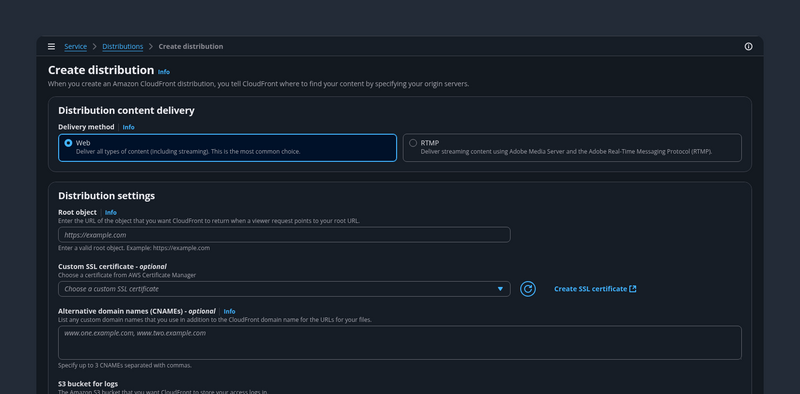Screen dimensions: 800x394
Task: Select the Web delivery method radio
Action: click(68, 143)
